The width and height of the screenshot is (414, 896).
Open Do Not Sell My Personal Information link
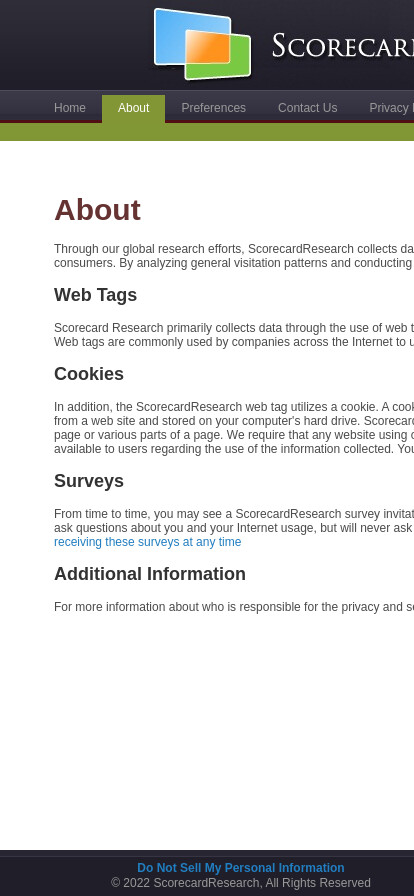[241, 868]
